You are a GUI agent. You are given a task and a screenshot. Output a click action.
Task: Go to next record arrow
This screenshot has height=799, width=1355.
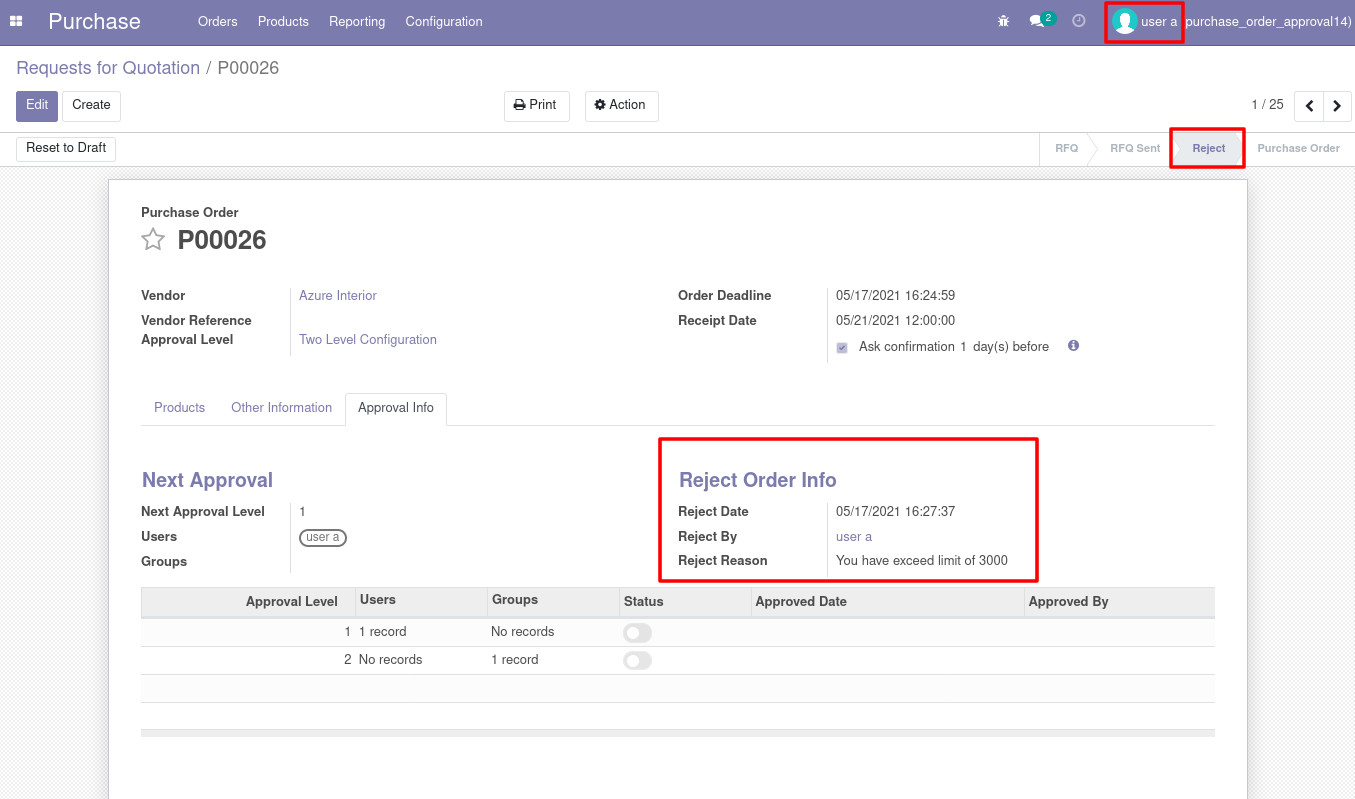[x=1337, y=106]
